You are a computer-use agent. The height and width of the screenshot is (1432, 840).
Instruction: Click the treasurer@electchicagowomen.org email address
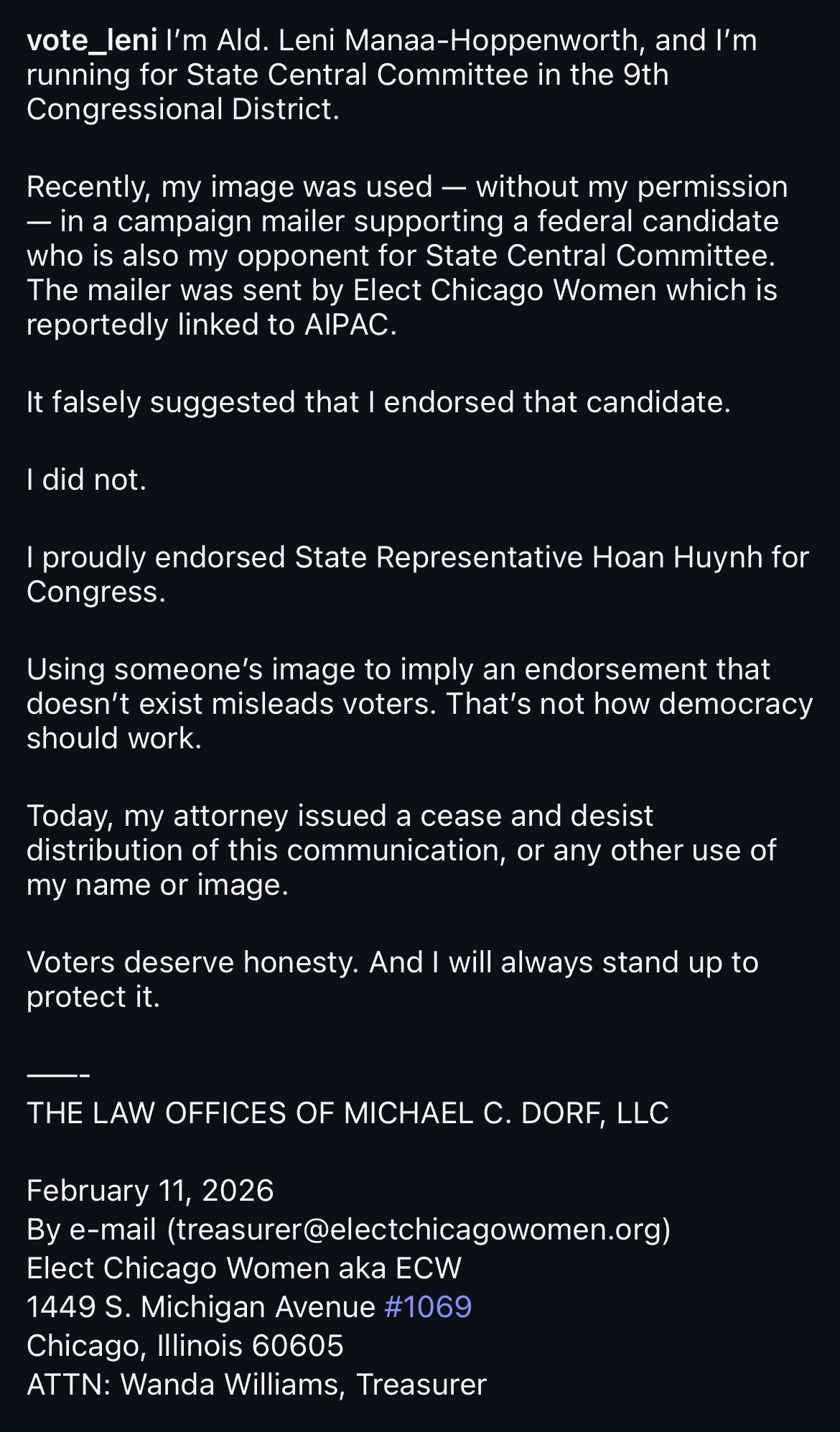click(419, 1229)
